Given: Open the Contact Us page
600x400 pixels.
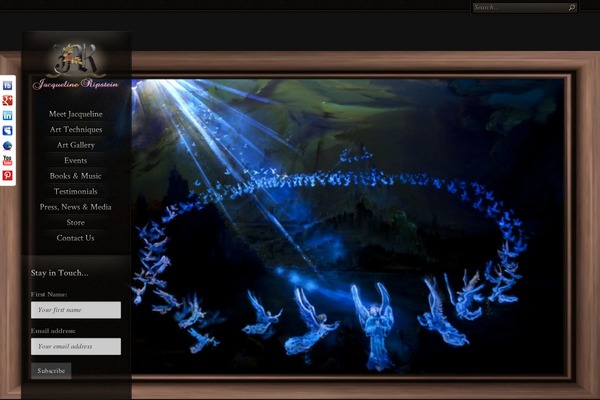Looking at the screenshot, I should [x=75, y=238].
